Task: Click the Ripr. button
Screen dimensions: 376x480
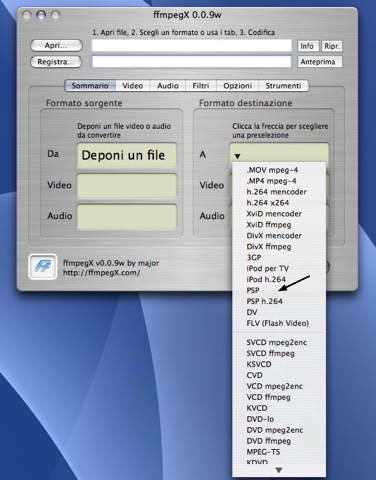Action: pyautogui.click(x=332, y=46)
